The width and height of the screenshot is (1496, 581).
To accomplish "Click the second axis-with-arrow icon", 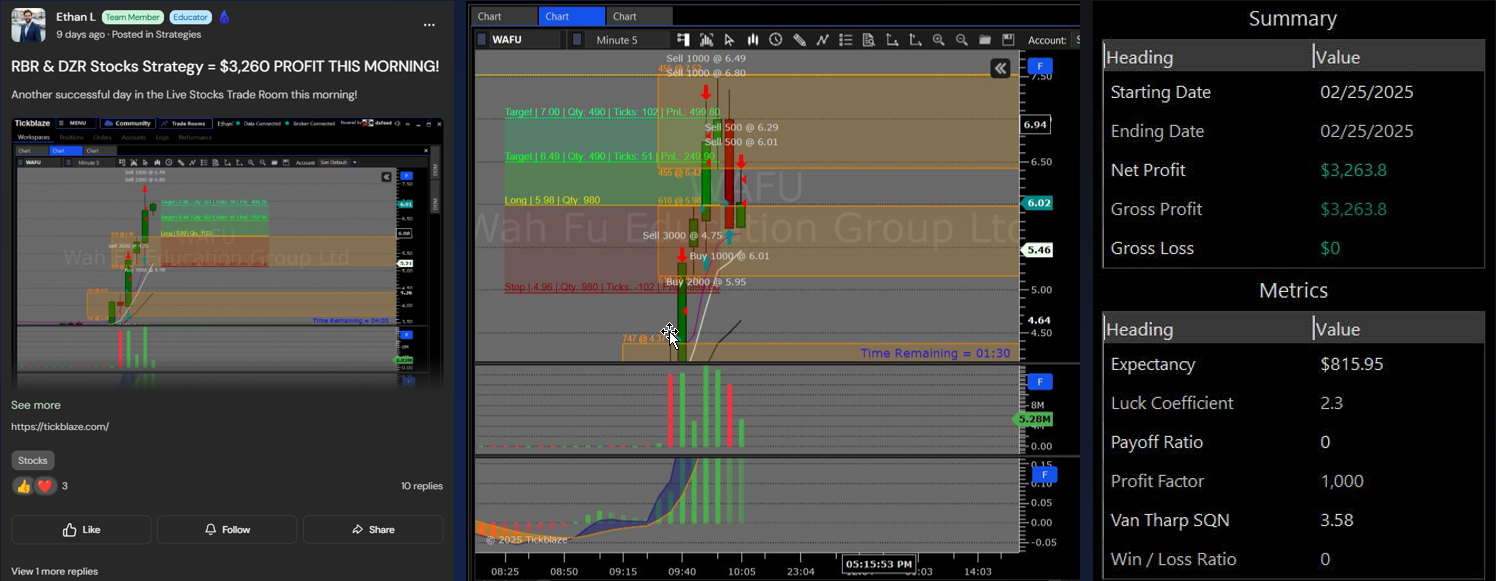I will (x=915, y=40).
